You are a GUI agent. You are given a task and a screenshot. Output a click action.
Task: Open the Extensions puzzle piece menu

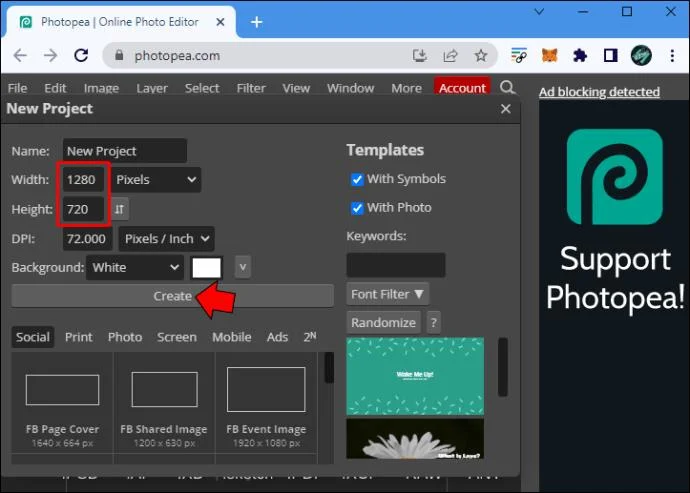580,55
